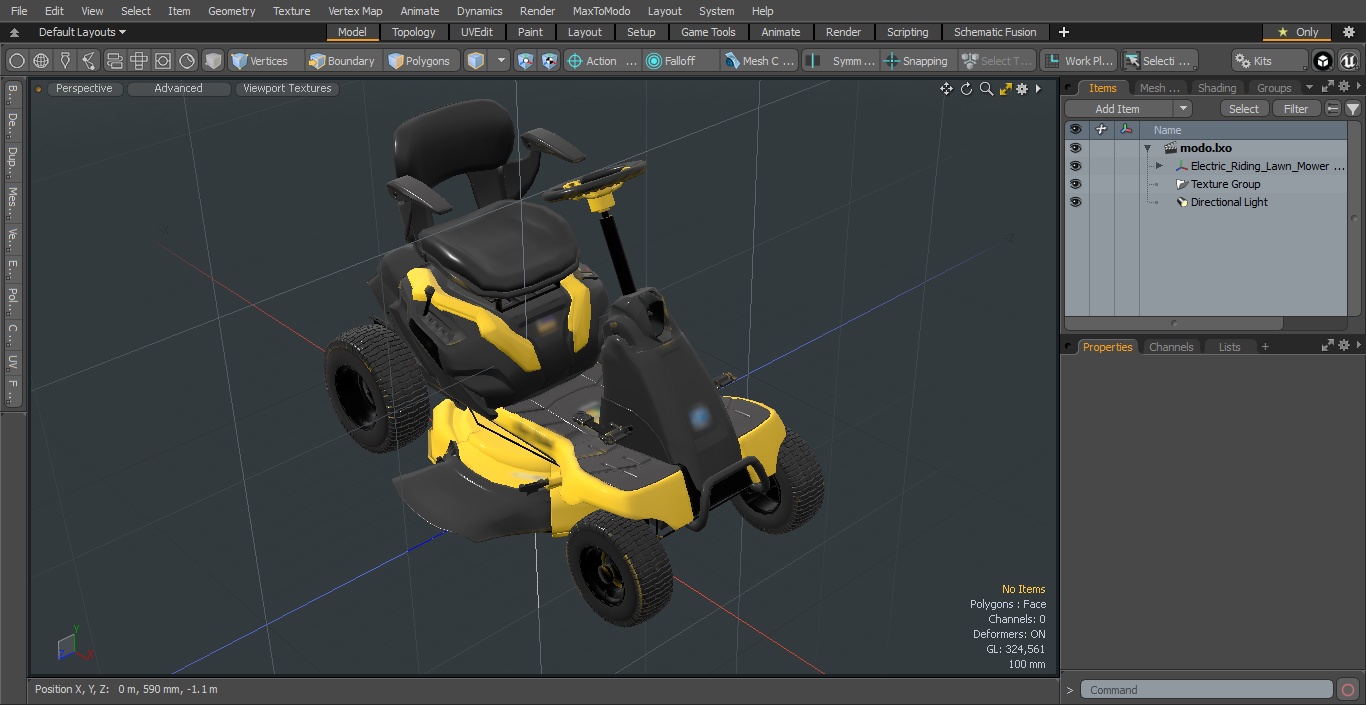Open dropdown arrow beside Items mode cube
Viewport: 1366px width, 705px height.
(x=501, y=61)
